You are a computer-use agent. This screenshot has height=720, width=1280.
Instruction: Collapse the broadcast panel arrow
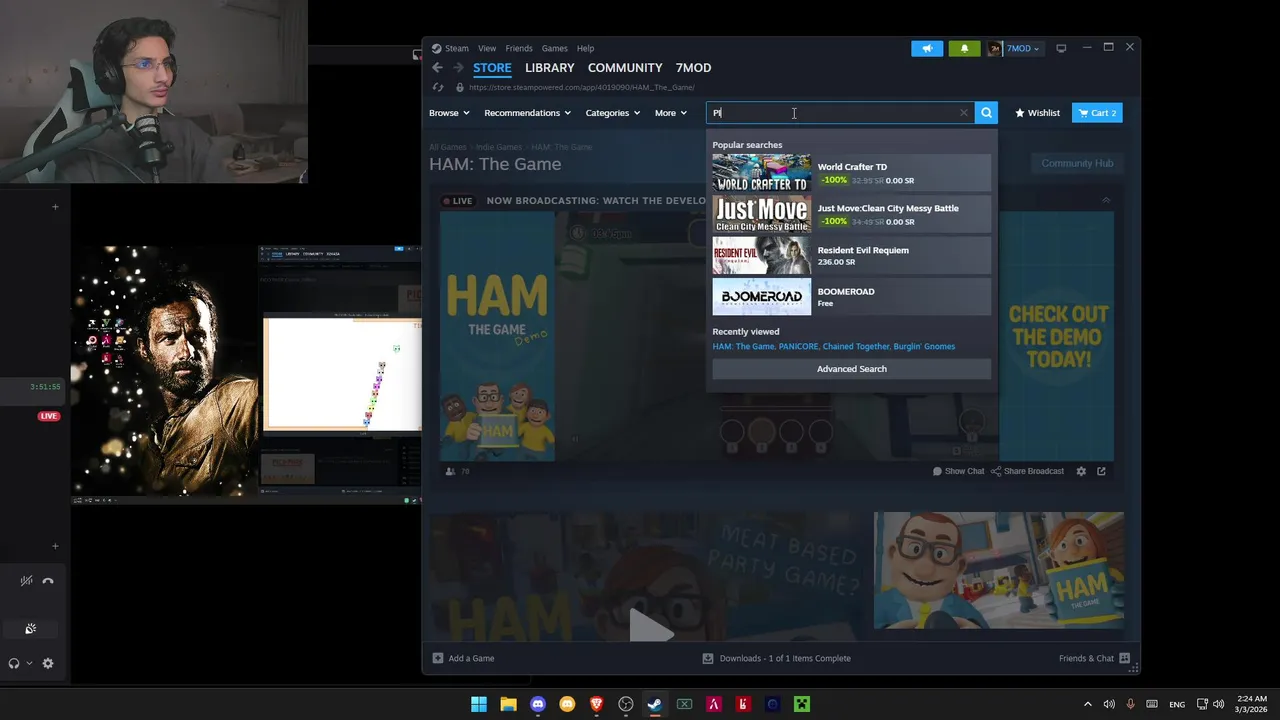point(1106,200)
